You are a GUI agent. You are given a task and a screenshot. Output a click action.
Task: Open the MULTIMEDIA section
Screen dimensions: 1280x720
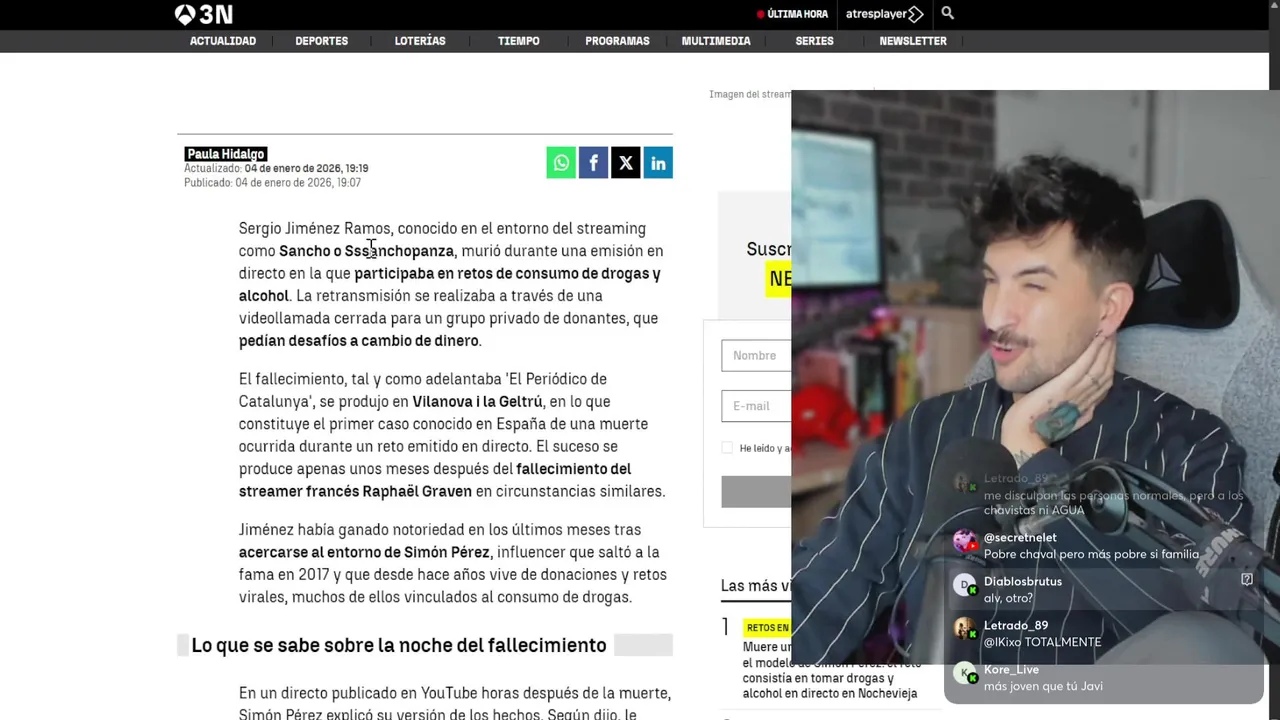pos(716,41)
